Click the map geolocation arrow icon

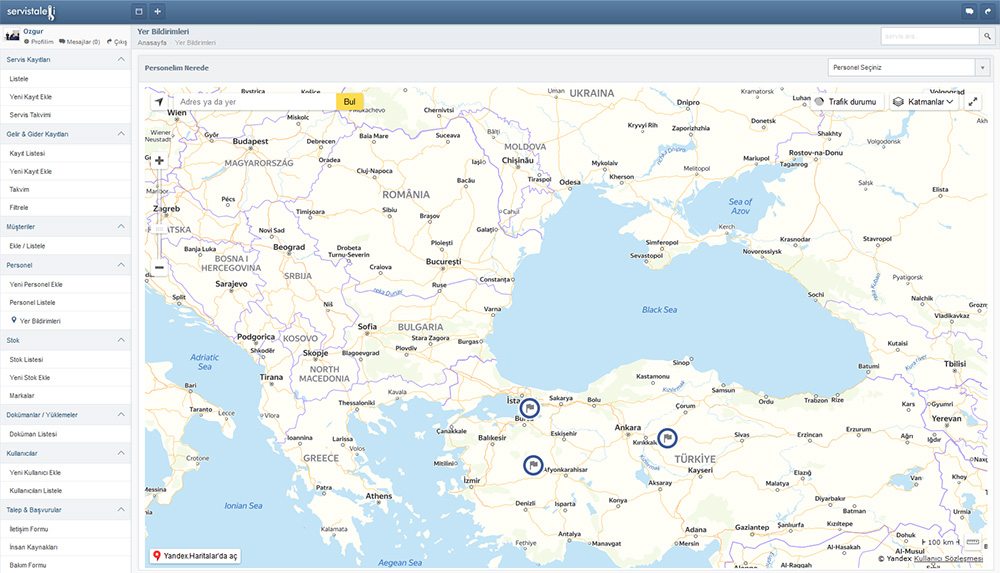[159, 101]
